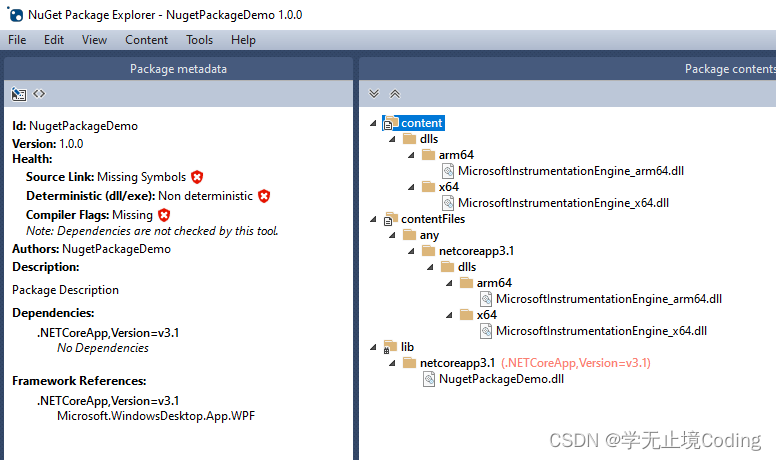
Task: Click the NuGet Package Explorer app icon
Action: 15,15
